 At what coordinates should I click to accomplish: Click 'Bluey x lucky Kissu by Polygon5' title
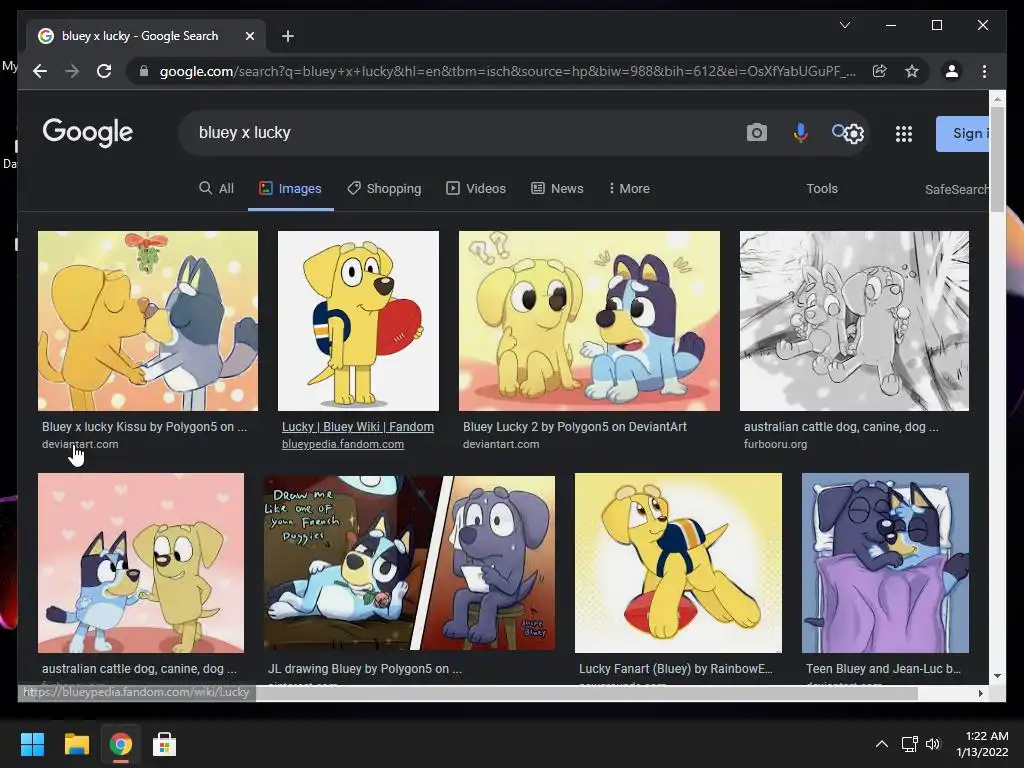(x=144, y=426)
